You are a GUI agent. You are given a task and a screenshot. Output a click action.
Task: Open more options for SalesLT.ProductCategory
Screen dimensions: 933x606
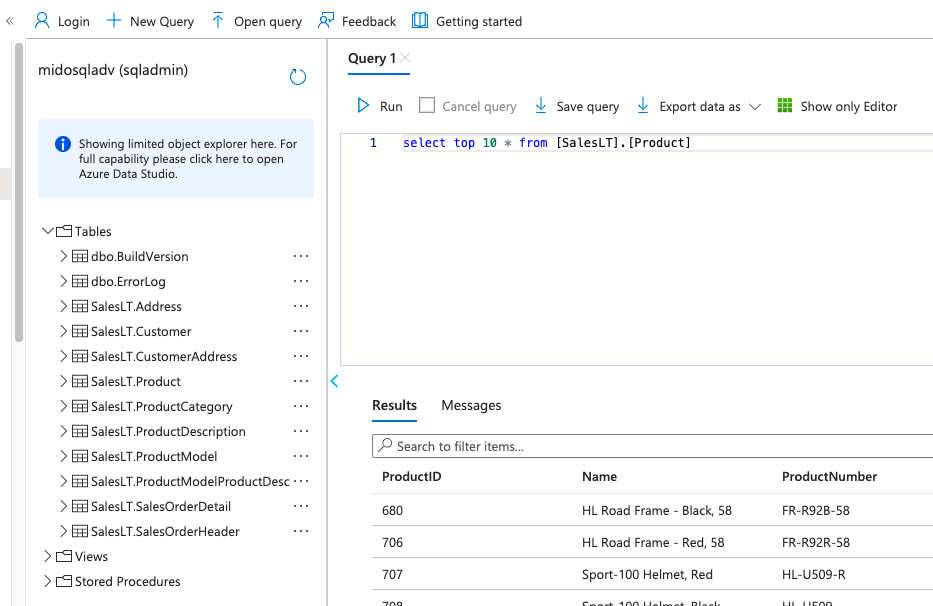pyautogui.click(x=301, y=407)
